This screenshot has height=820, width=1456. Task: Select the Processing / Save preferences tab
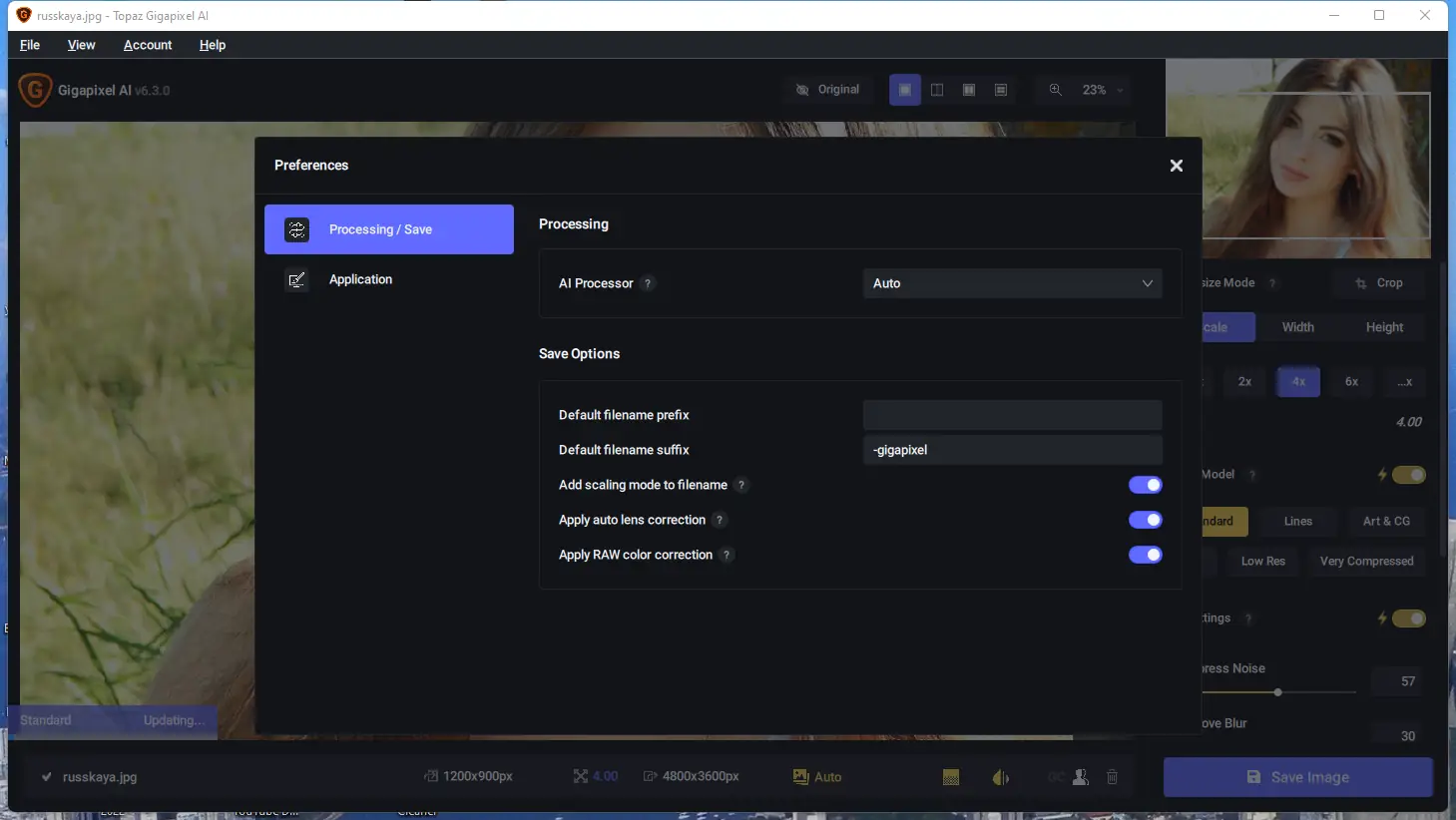[x=389, y=229]
